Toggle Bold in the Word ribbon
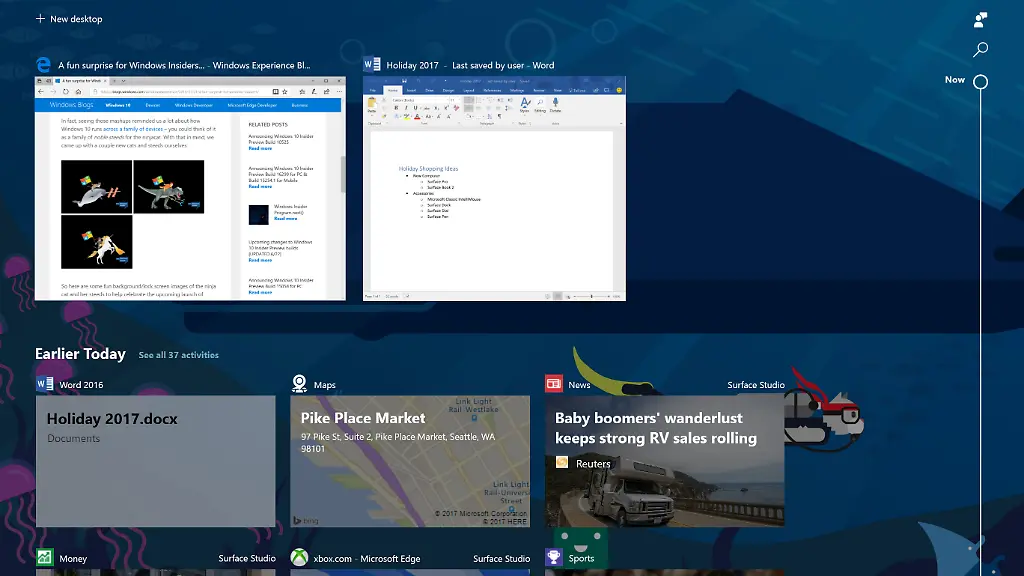The image size is (1024, 576). pos(396,107)
